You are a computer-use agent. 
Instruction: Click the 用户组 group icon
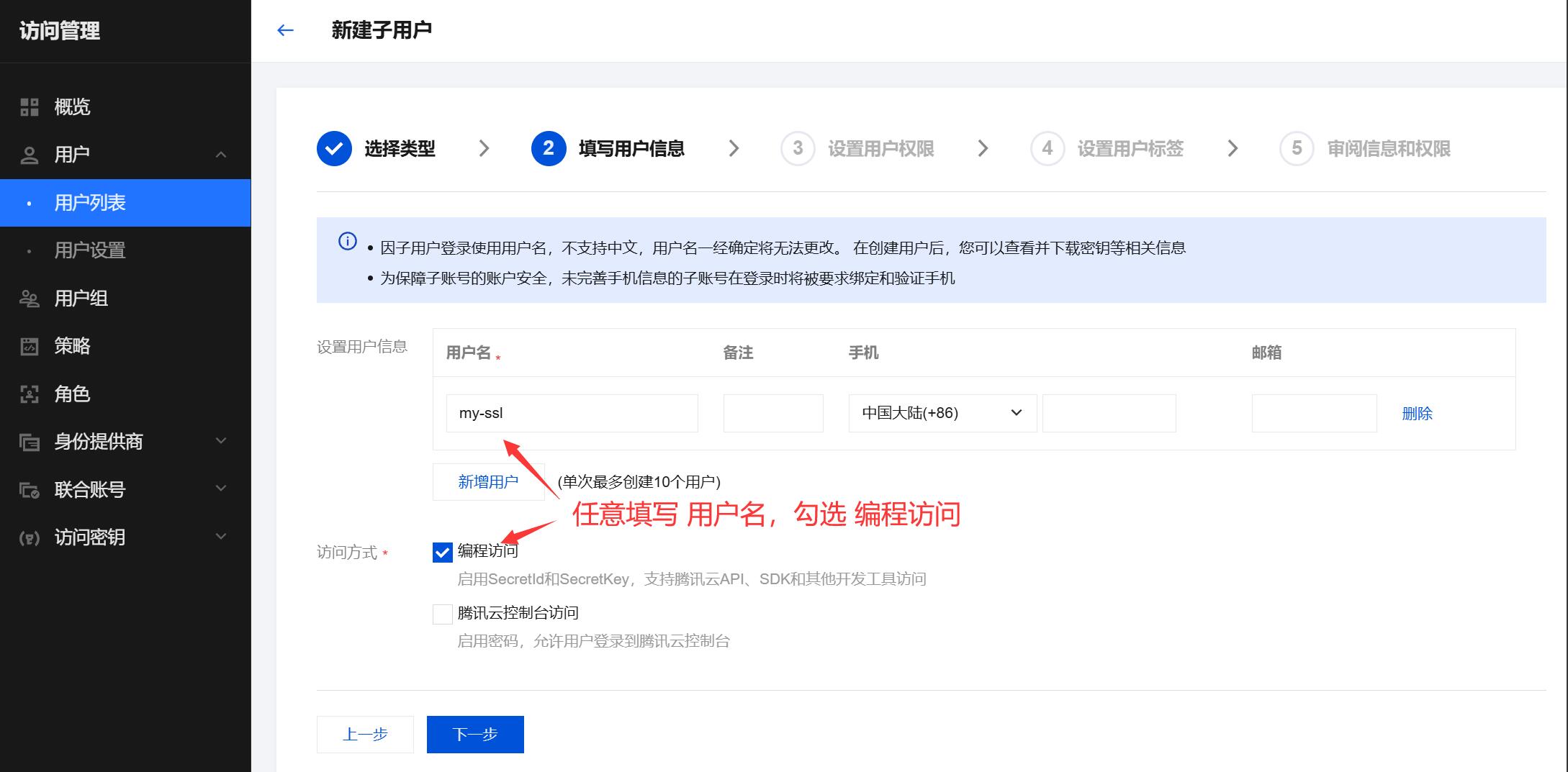[x=30, y=299]
